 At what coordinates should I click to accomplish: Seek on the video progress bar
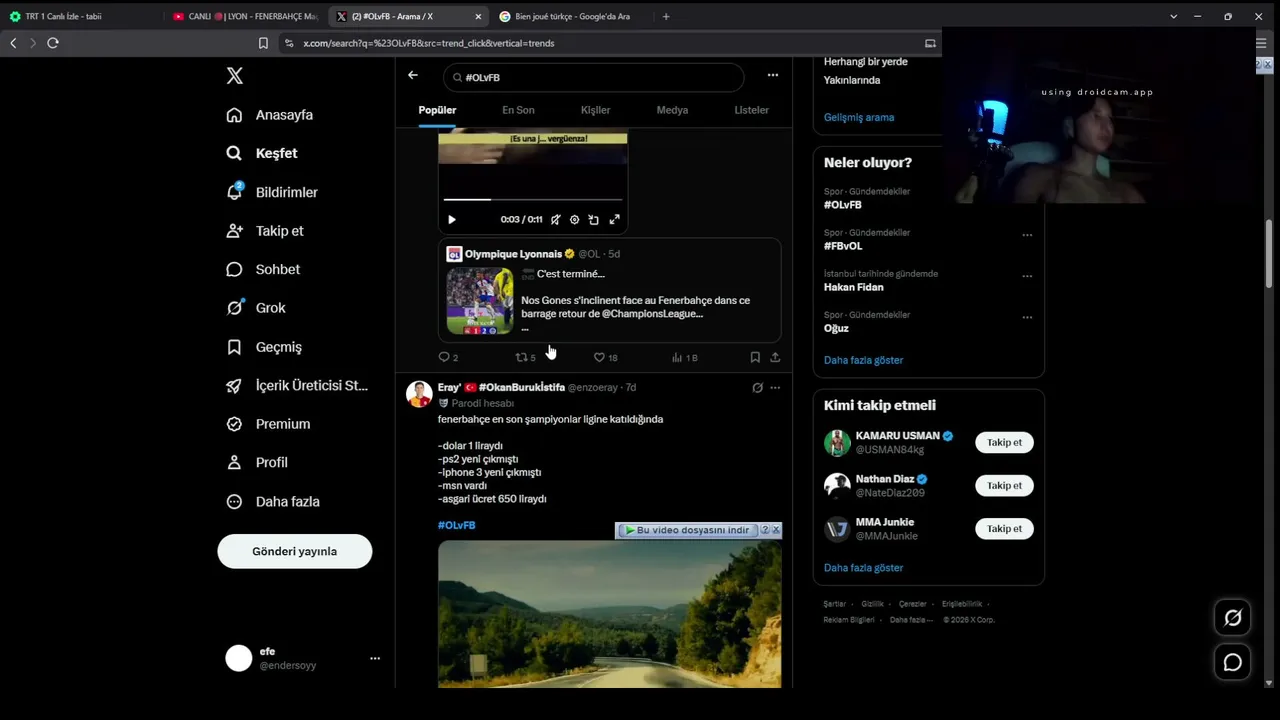coord(533,200)
